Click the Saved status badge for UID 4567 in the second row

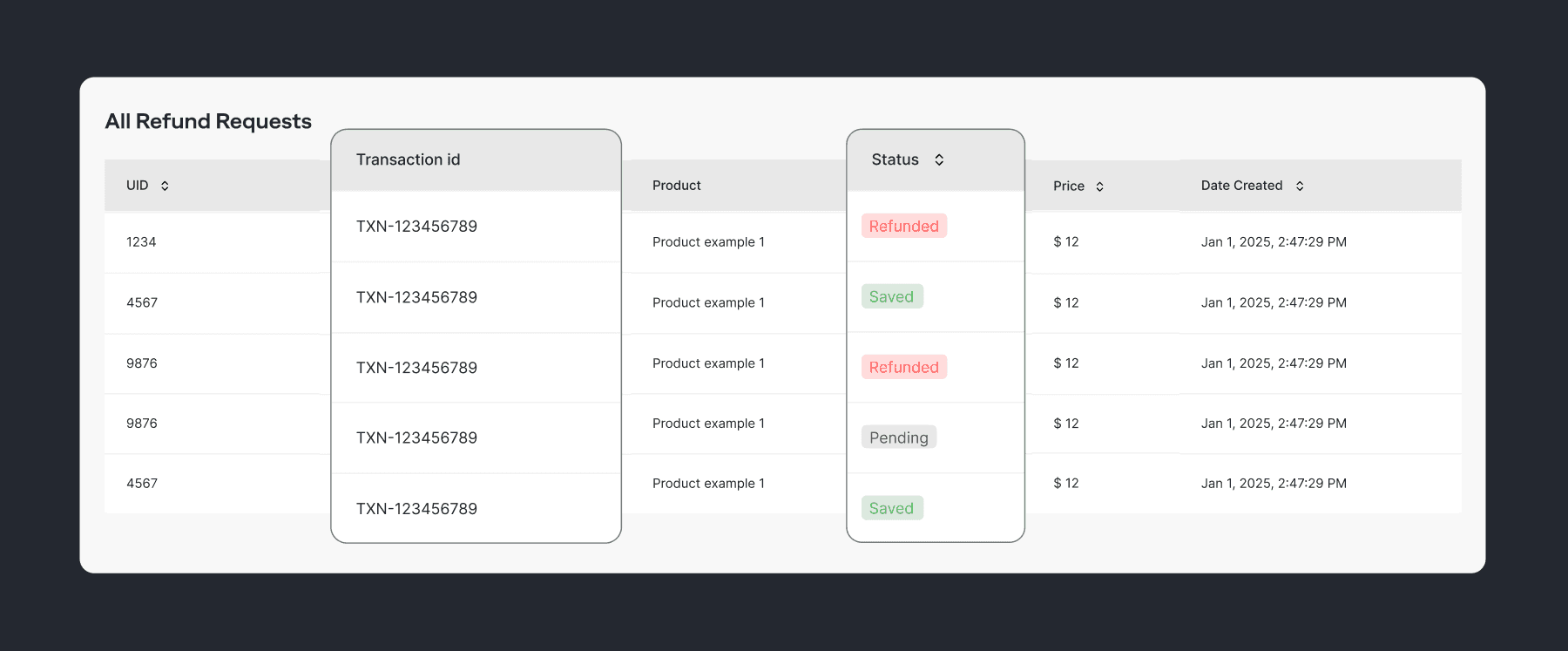coord(891,297)
